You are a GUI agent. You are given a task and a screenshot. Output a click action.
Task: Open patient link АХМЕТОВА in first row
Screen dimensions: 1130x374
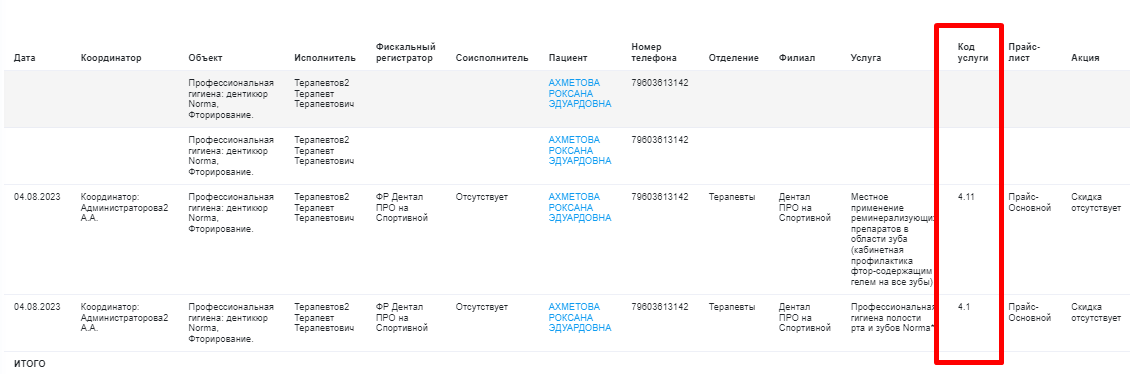(x=580, y=94)
